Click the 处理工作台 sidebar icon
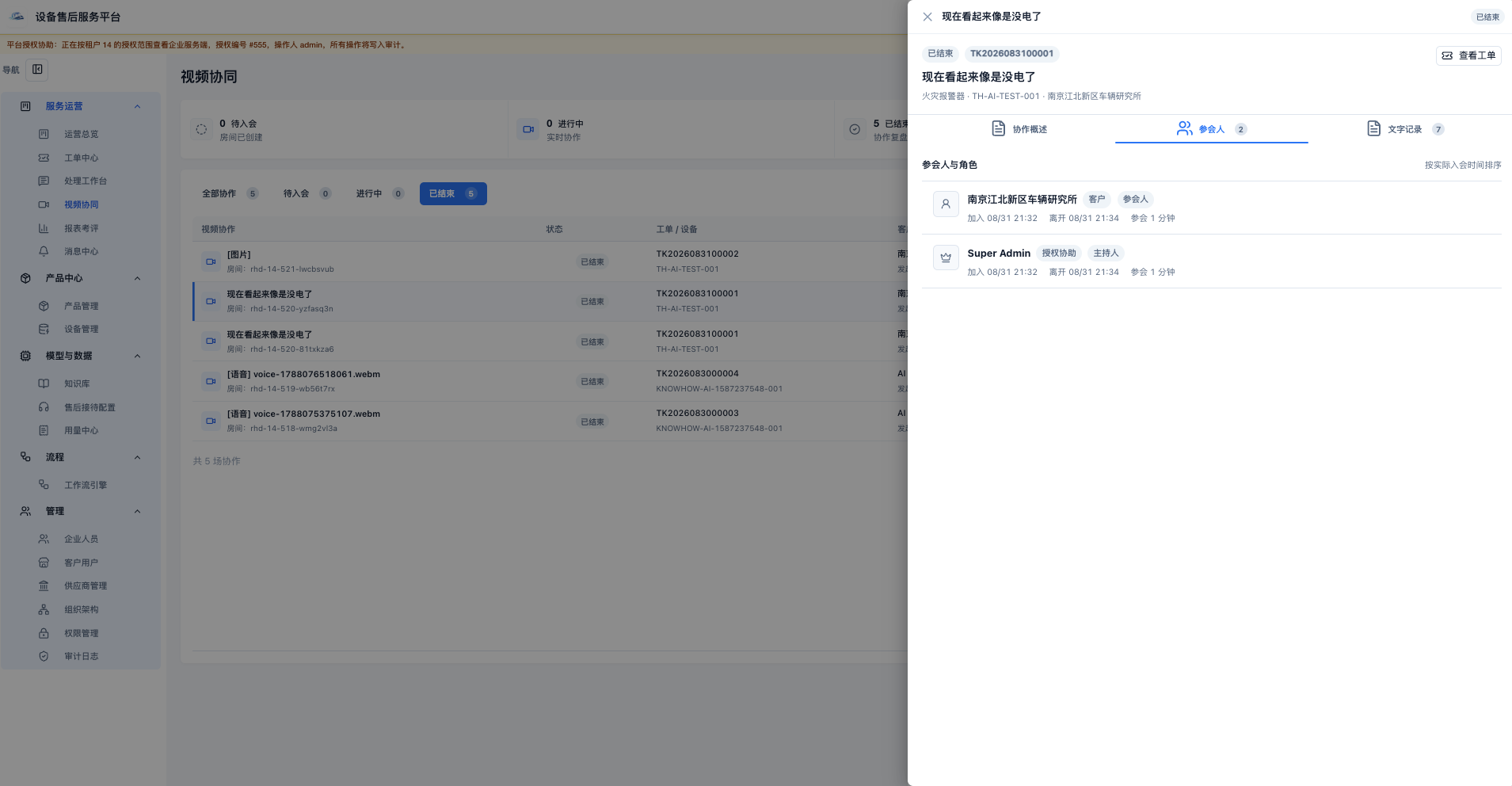Image resolution: width=1512 pixels, height=786 pixels. (44, 181)
